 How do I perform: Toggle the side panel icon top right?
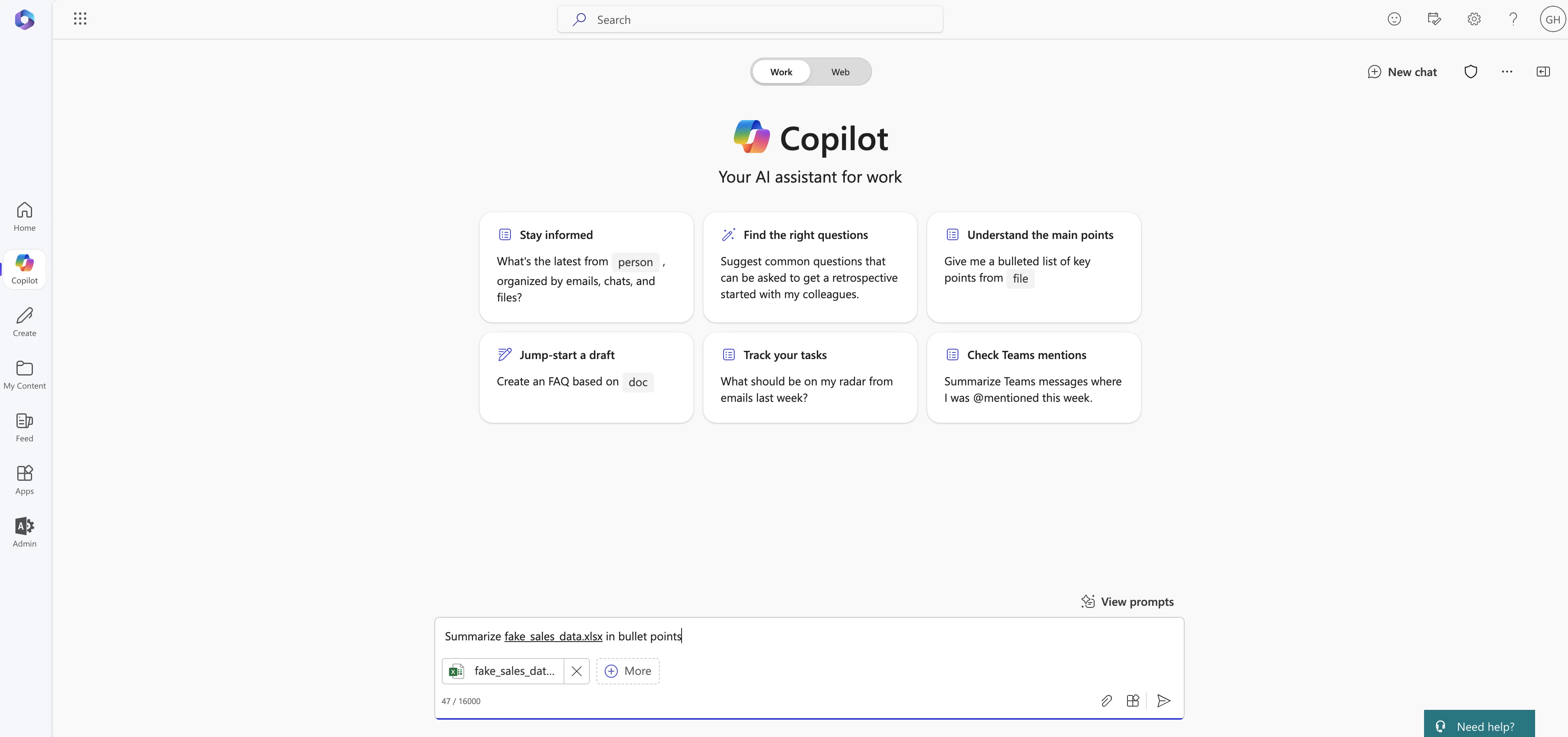[x=1542, y=72]
